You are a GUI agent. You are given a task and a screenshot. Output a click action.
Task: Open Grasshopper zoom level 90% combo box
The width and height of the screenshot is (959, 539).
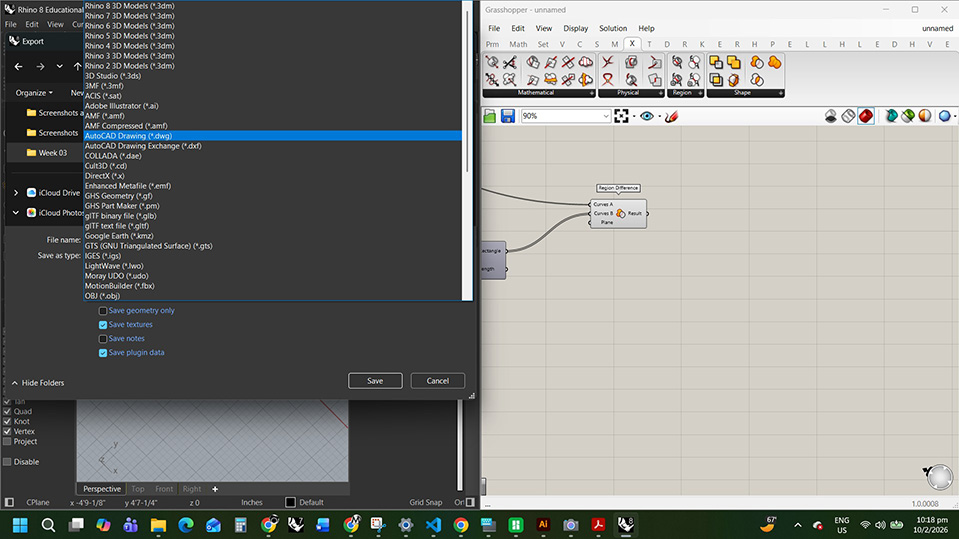(565, 116)
